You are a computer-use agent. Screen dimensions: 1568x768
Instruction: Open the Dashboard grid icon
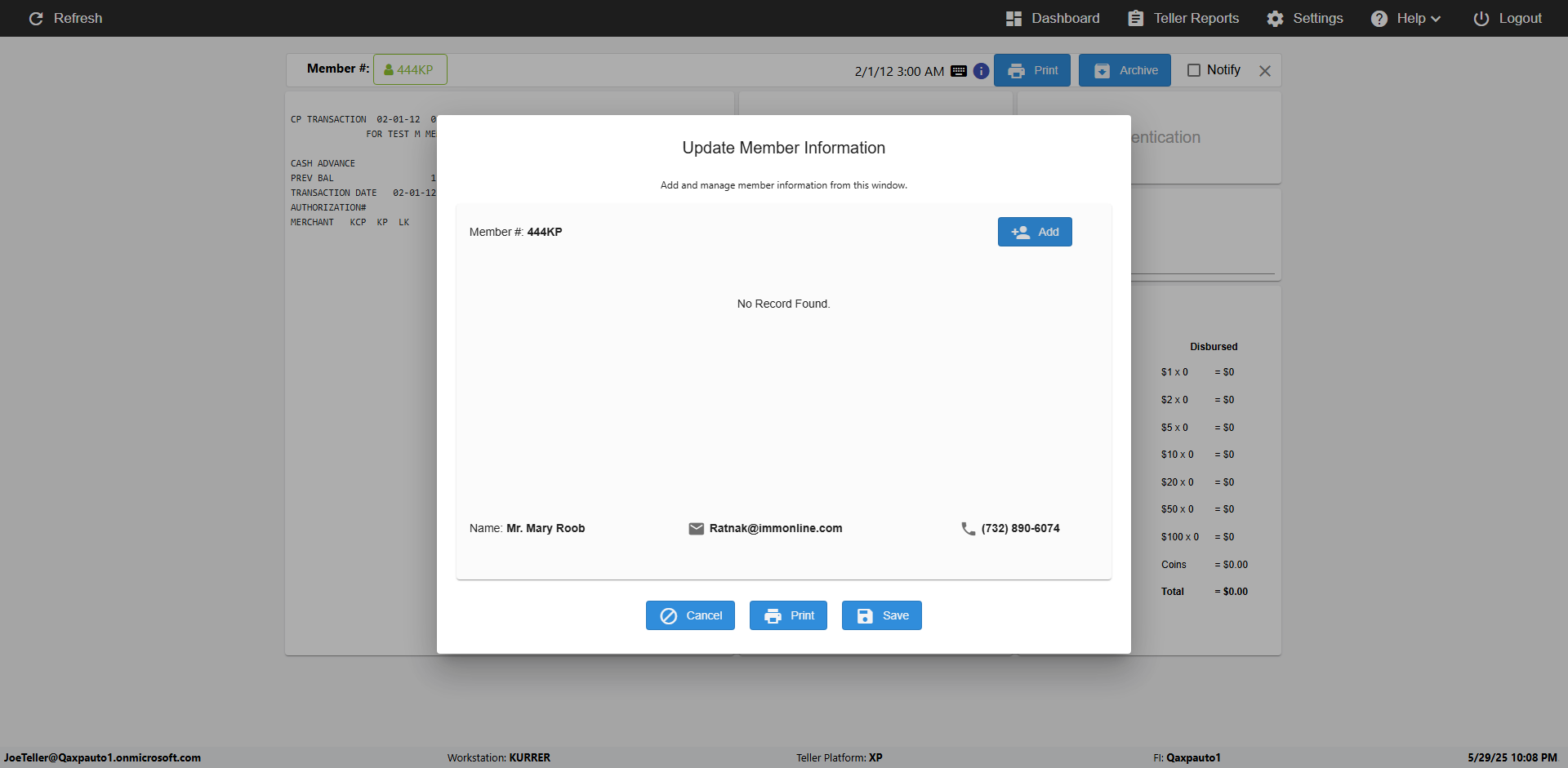(1013, 18)
